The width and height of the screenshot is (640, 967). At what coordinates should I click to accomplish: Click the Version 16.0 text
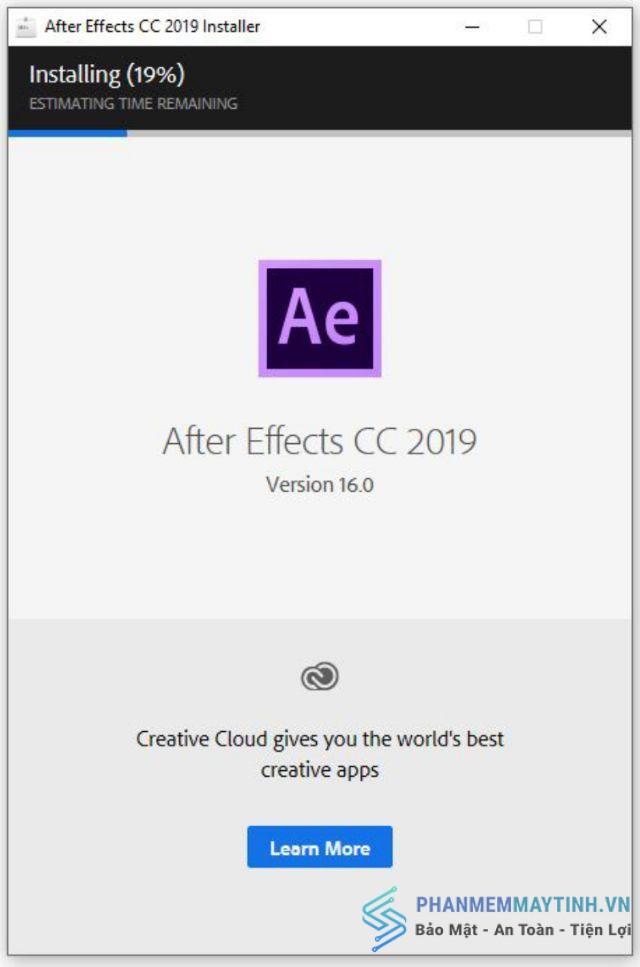click(319, 485)
